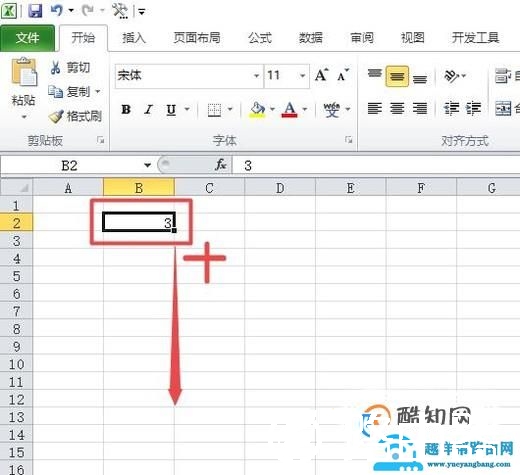
Task: Expand the 粘贴 options arrow
Action: [x=24, y=117]
